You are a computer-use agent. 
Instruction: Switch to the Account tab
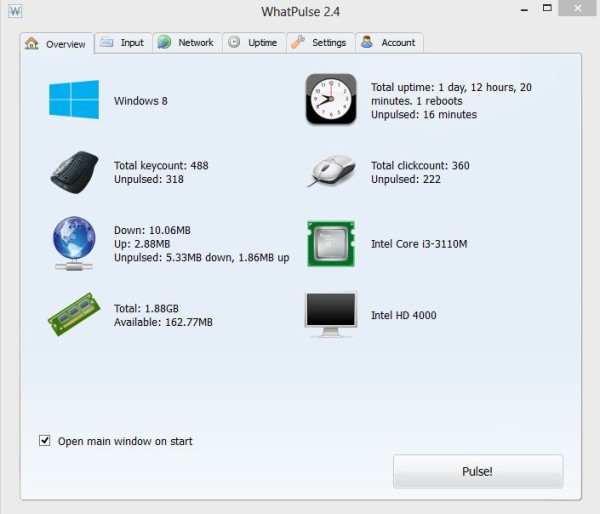[390, 42]
